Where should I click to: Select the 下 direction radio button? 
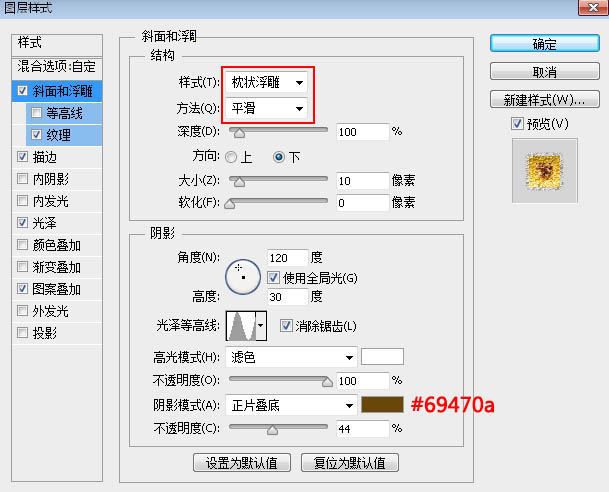point(279,157)
